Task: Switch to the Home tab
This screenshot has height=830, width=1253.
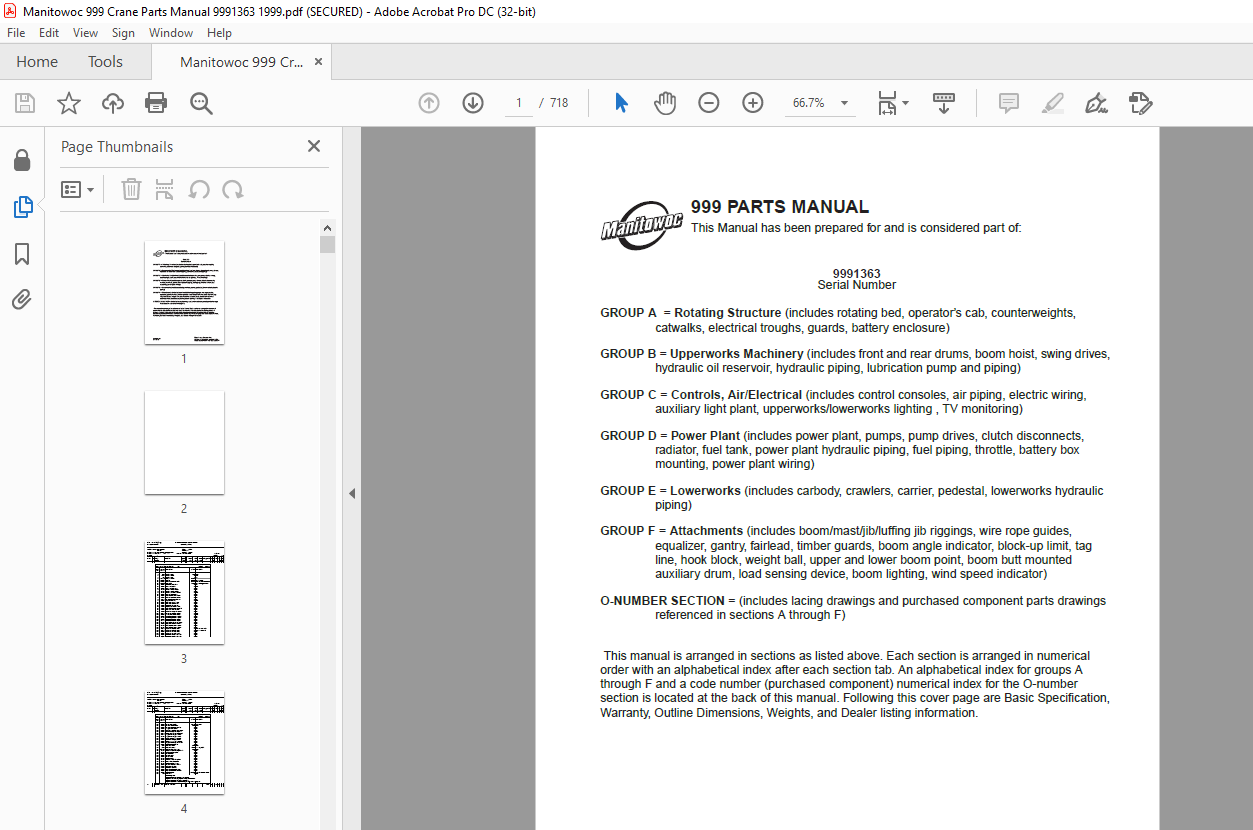Action: tap(37, 62)
